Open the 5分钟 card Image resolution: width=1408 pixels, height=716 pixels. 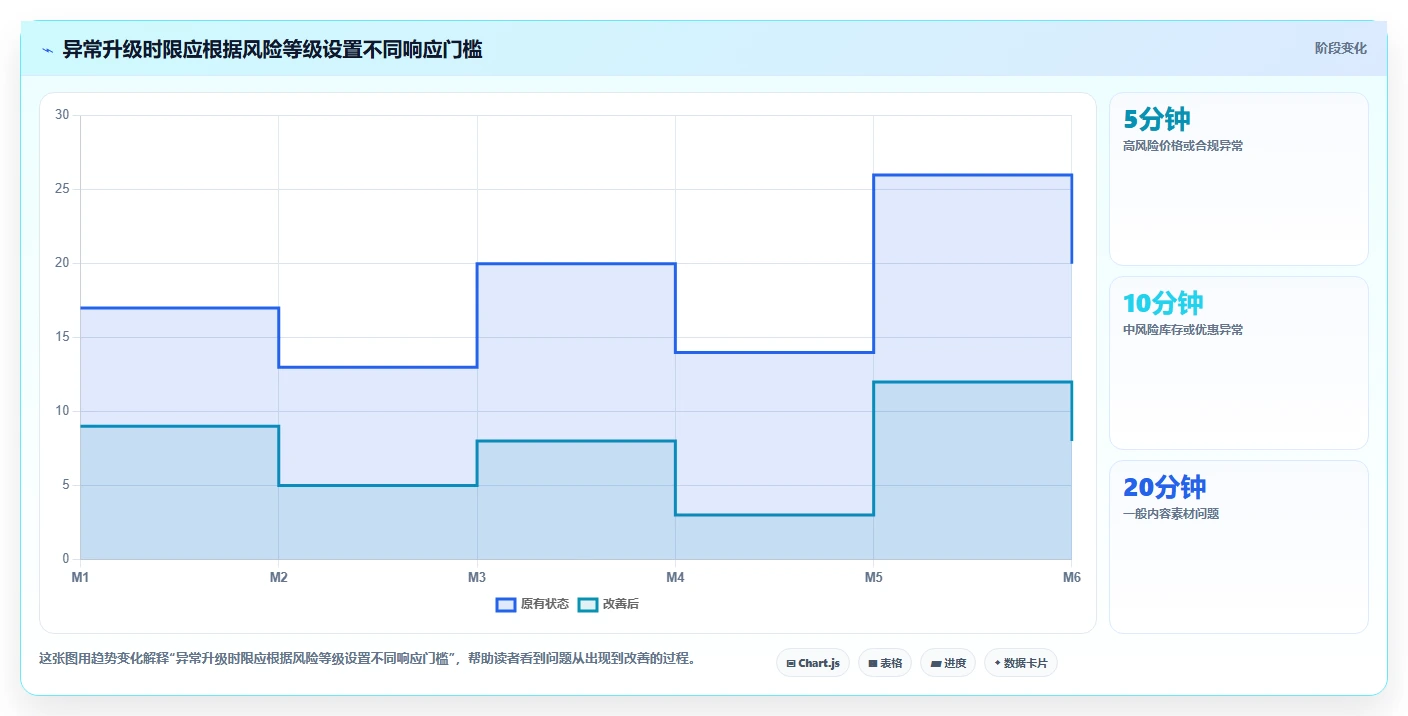(1239, 179)
